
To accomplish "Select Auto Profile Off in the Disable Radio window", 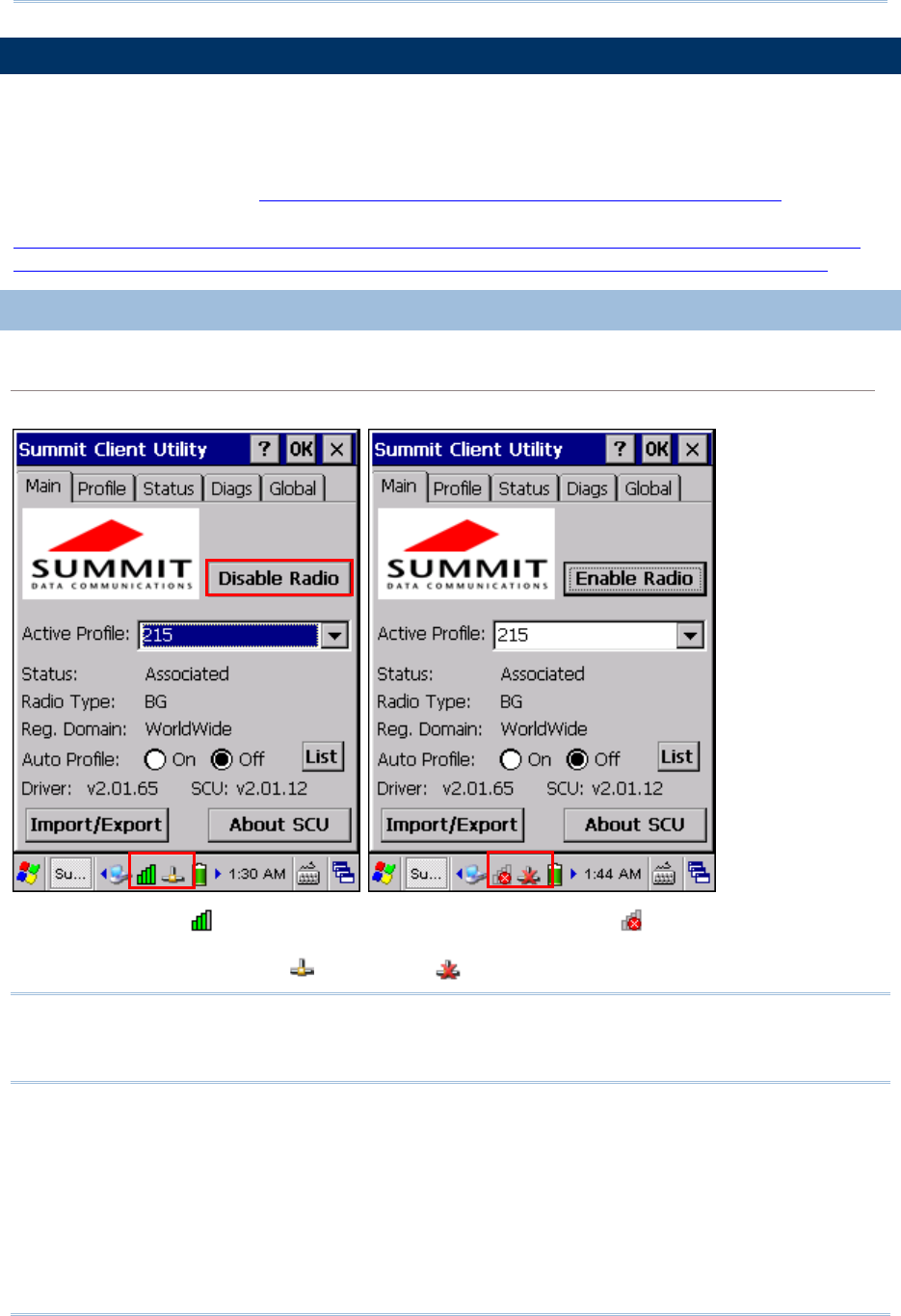I will pyautogui.click(x=222, y=759).
